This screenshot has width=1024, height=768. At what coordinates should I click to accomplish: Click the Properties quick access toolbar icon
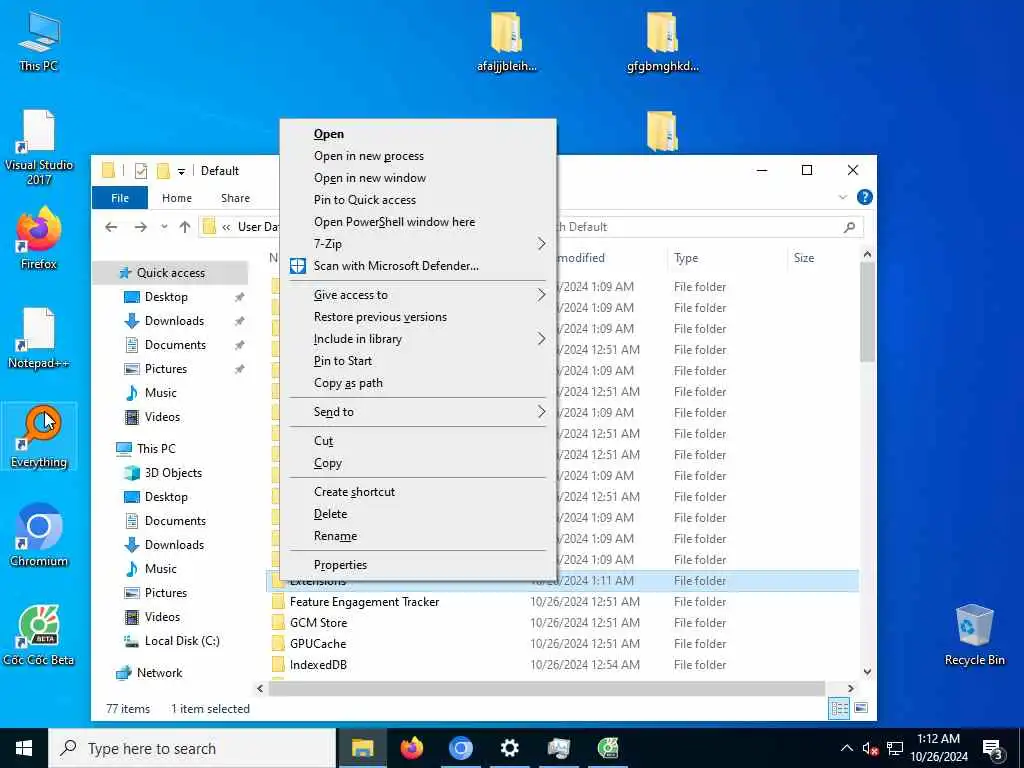tap(140, 171)
